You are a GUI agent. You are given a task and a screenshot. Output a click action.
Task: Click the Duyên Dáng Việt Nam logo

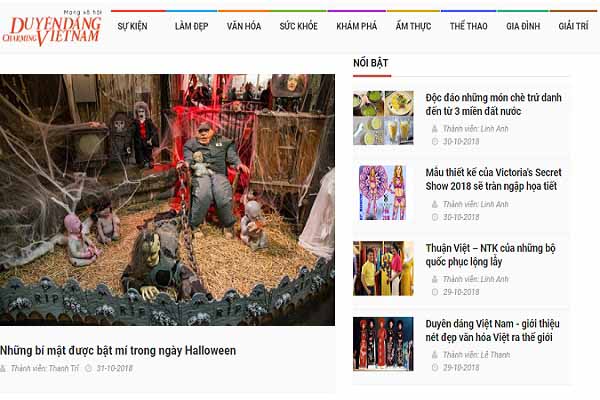(x=52, y=28)
